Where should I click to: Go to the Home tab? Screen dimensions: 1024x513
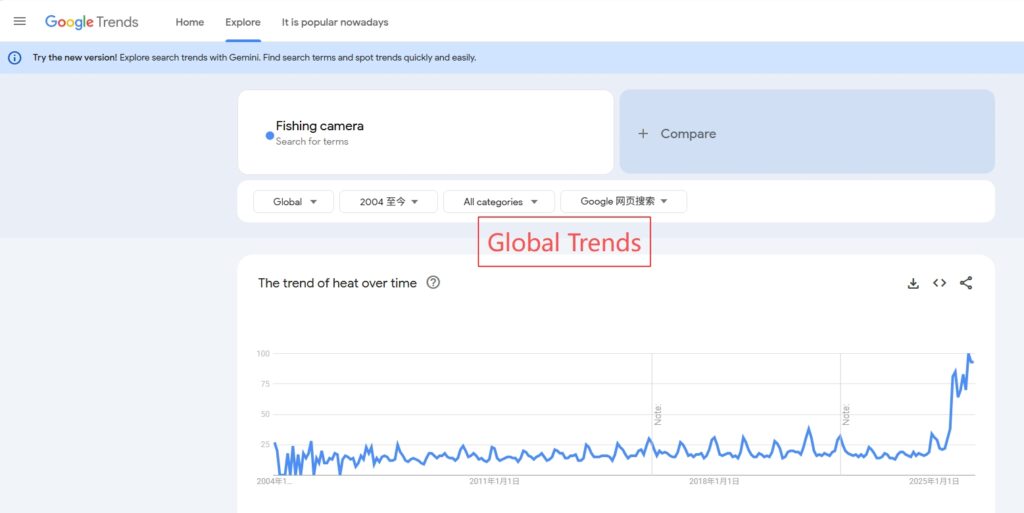190,22
